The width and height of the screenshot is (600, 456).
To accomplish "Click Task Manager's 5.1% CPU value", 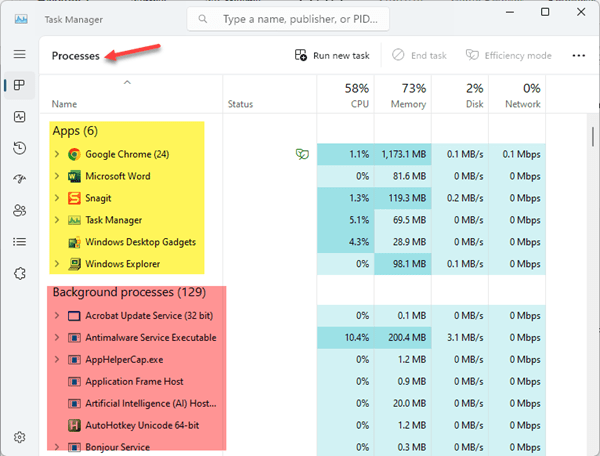I will 359,220.
